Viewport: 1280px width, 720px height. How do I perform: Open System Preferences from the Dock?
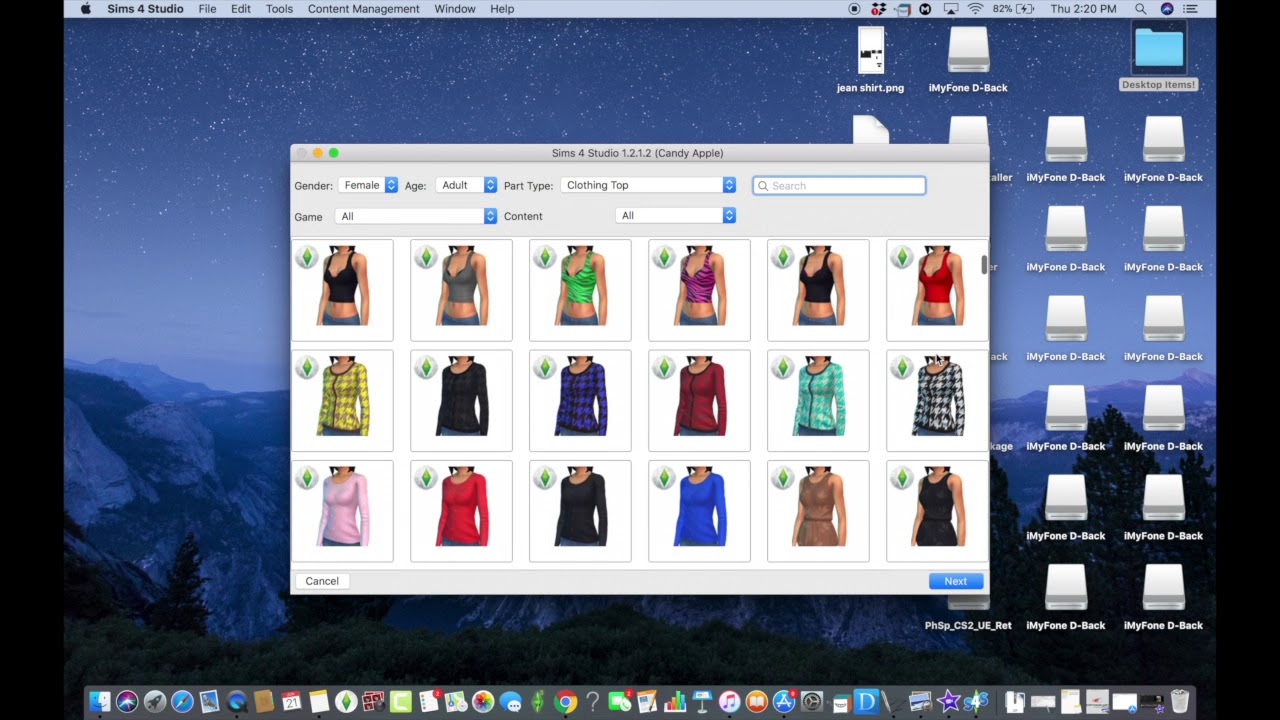tap(812, 701)
